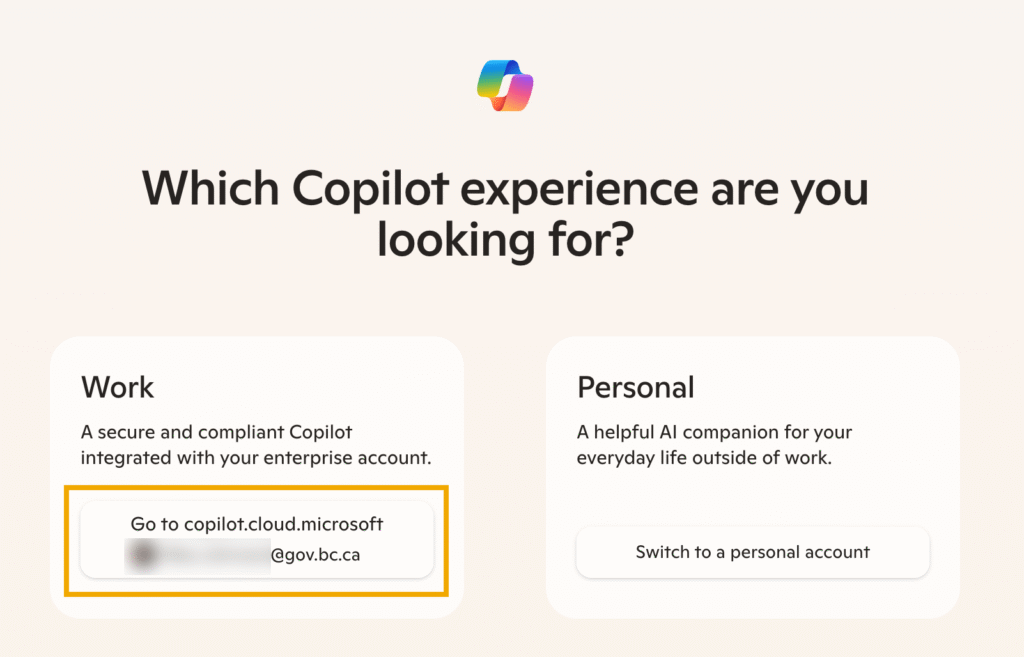The width and height of the screenshot is (1024, 657).
Task: Click 'everyday life outside of work.' line
Action: tap(704, 458)
